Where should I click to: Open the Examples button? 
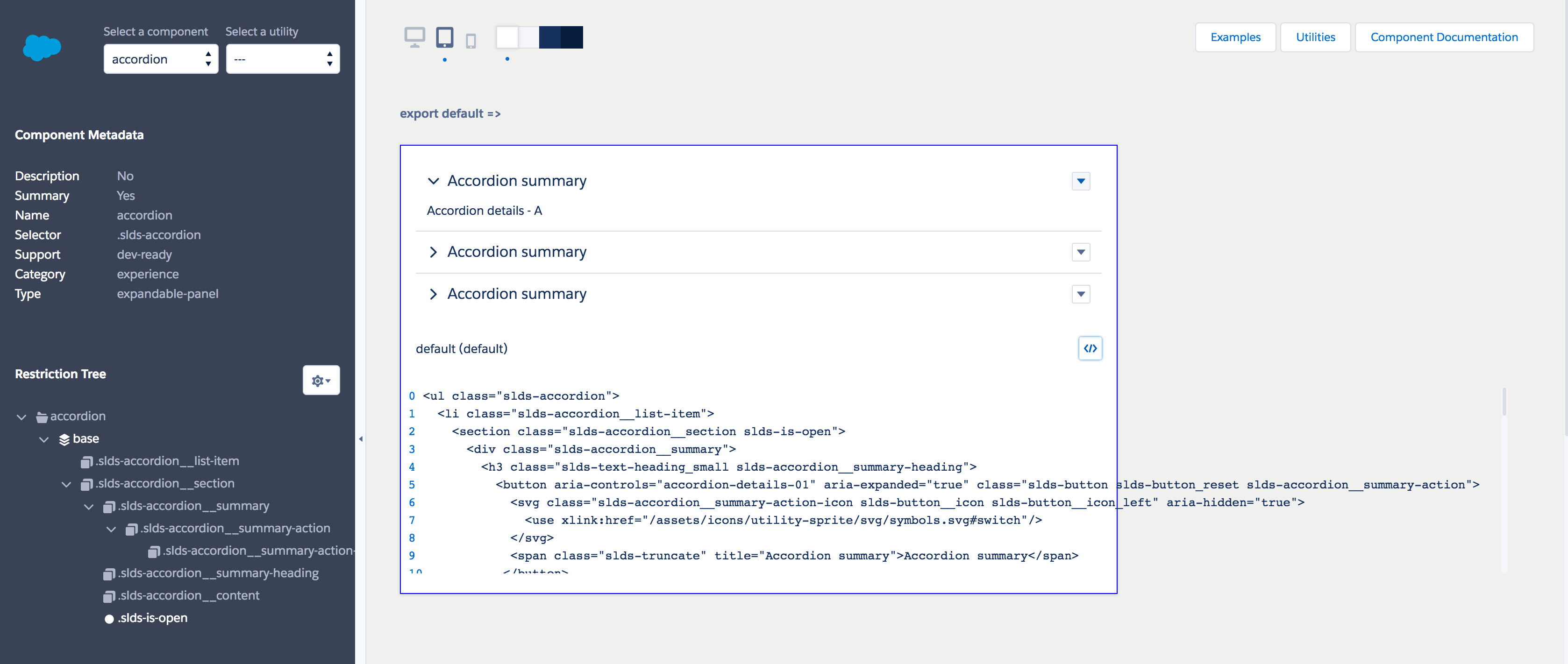point(1235,37)
